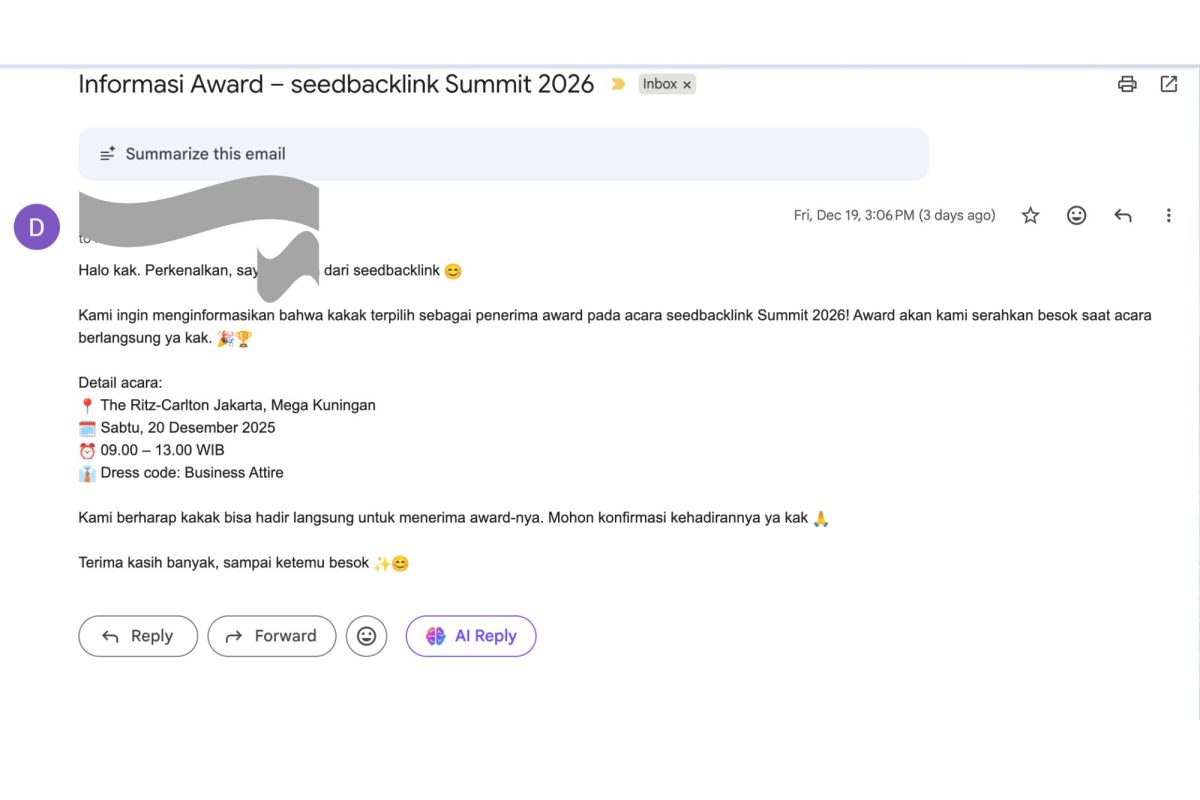Generate a response with AI Reply

[x=471, y=636]
